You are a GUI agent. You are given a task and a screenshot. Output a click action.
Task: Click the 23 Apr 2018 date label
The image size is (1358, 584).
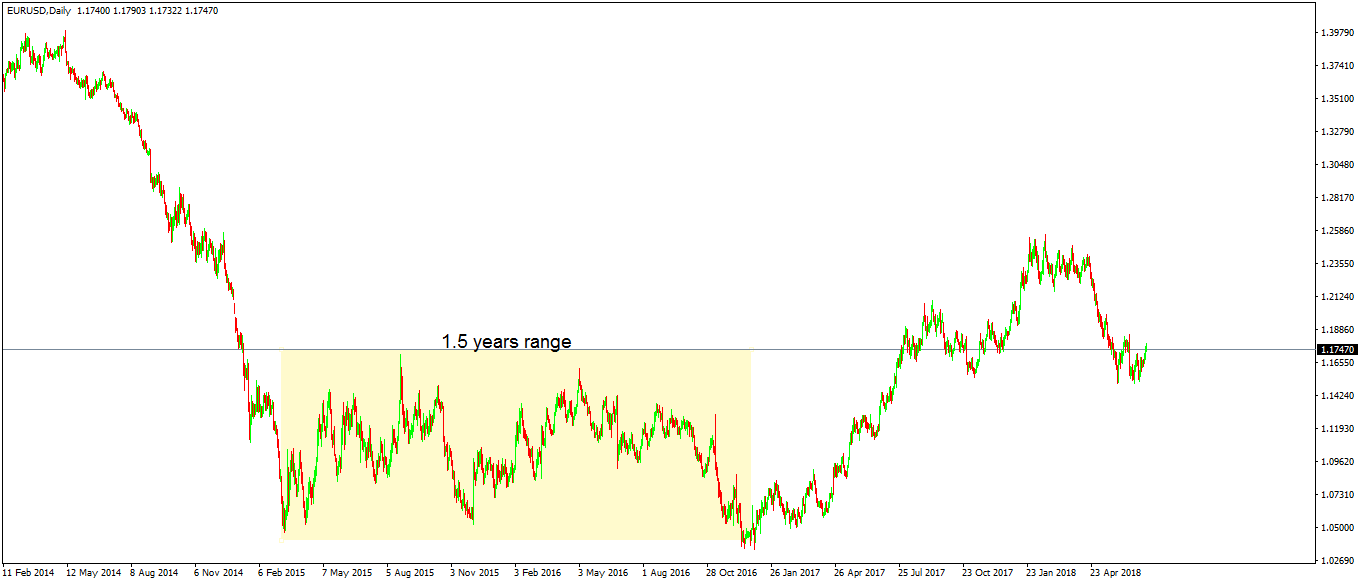click(1116, 574)
